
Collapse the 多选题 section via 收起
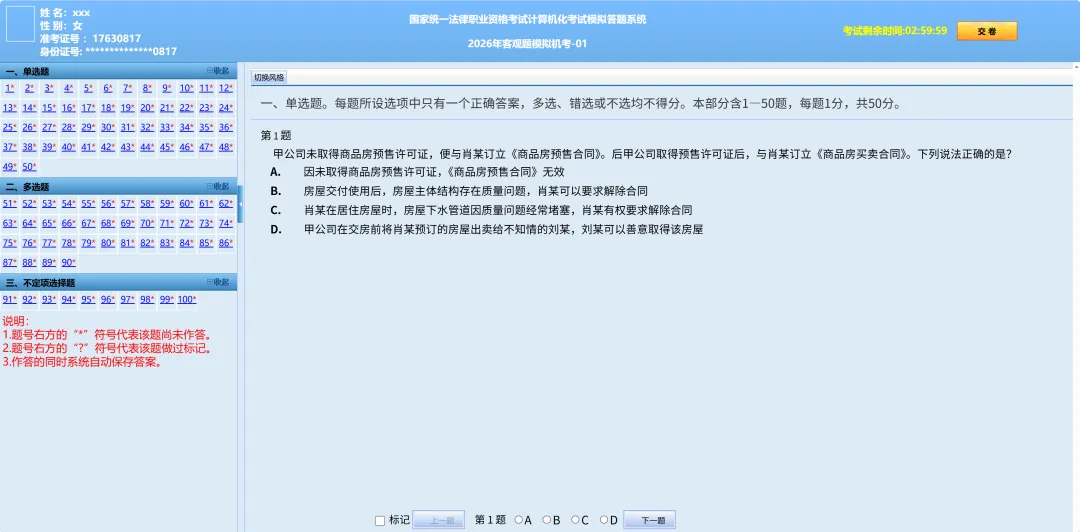tap(218, 186)
